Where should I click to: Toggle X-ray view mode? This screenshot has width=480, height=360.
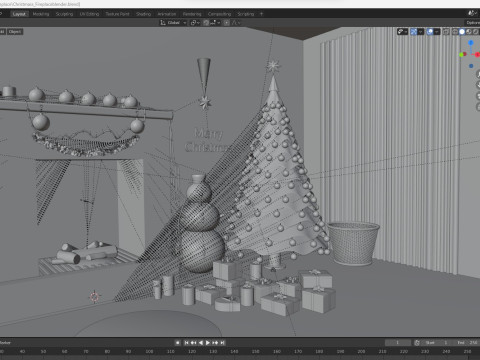(446, 32)
